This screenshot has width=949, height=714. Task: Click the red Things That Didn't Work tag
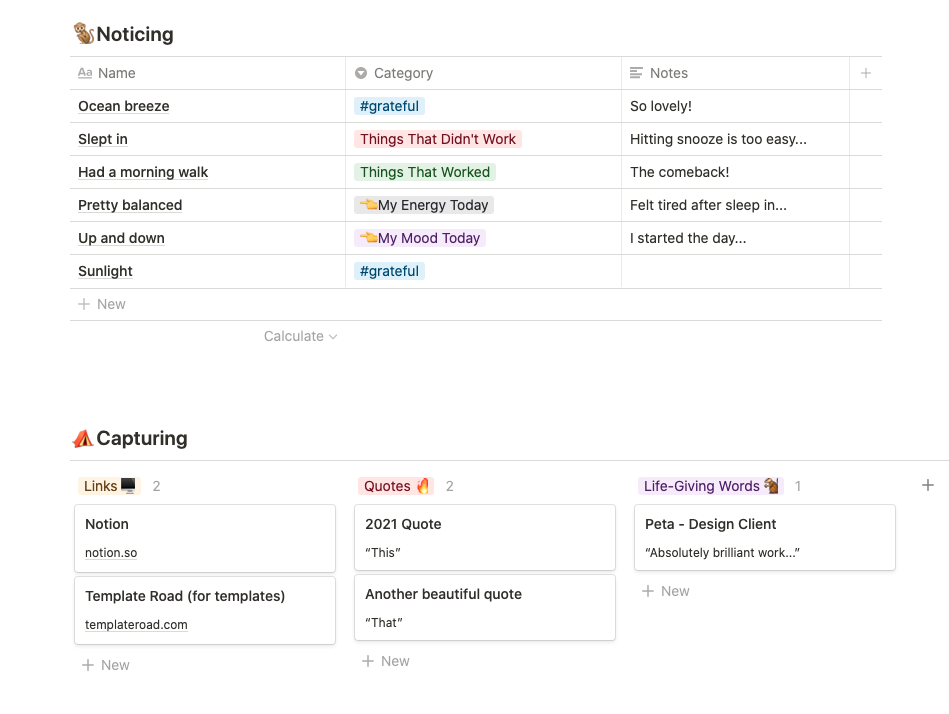point(438,139)
